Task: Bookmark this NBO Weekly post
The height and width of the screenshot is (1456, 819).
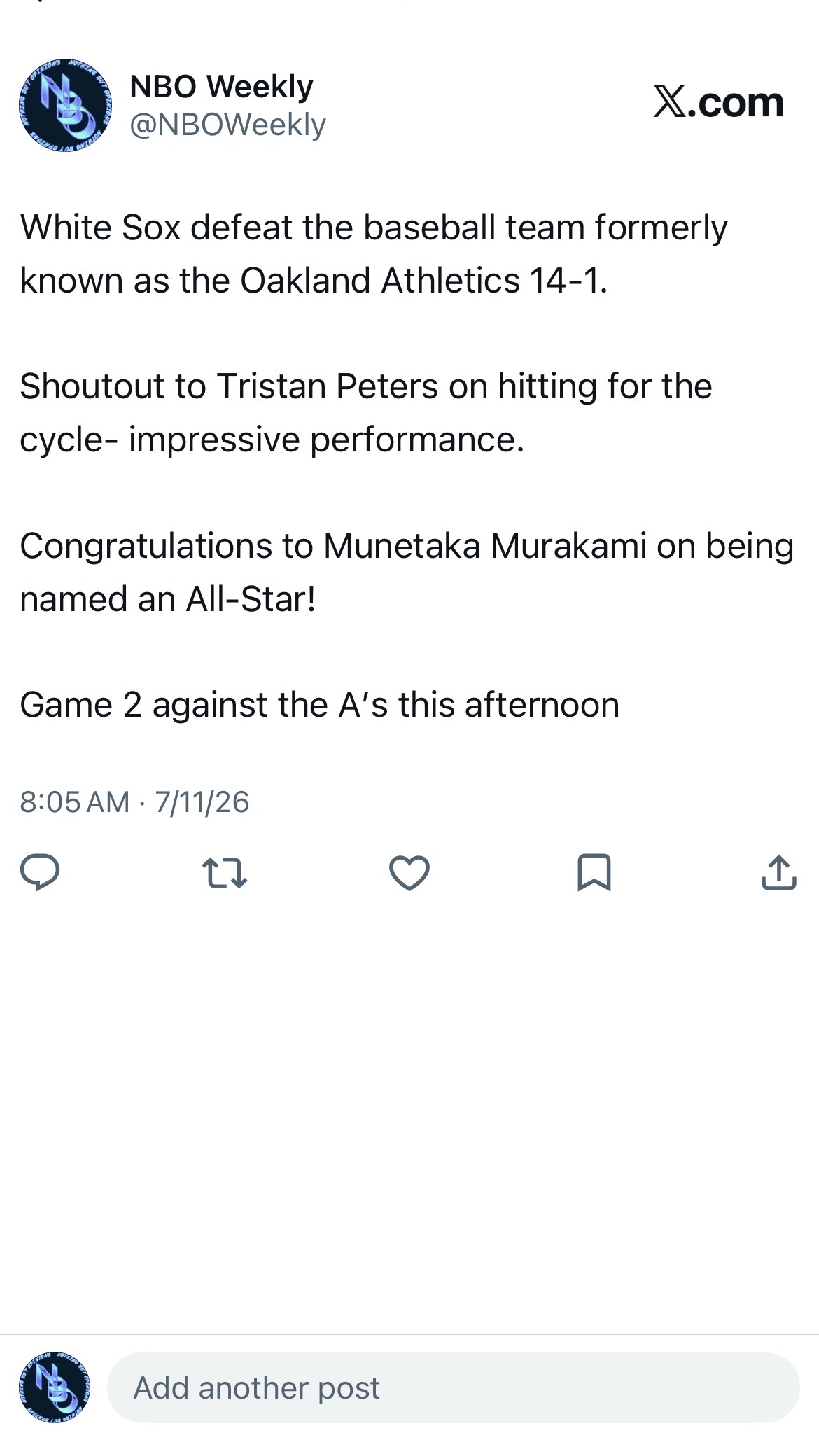Action: tap(594, 872)
